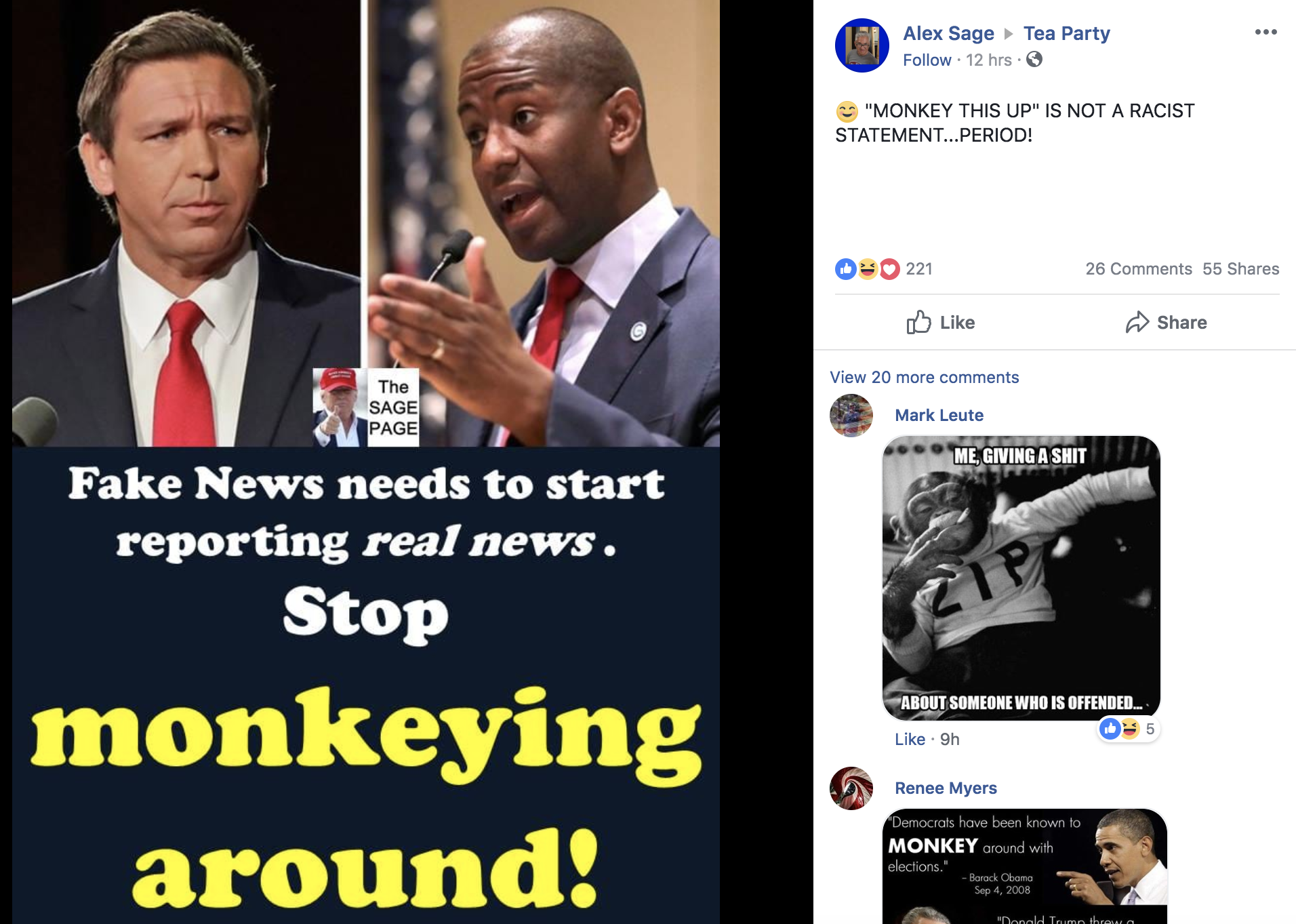View the 55 Shares list
Screen dimensions: 1296x924
(1240, 269)
